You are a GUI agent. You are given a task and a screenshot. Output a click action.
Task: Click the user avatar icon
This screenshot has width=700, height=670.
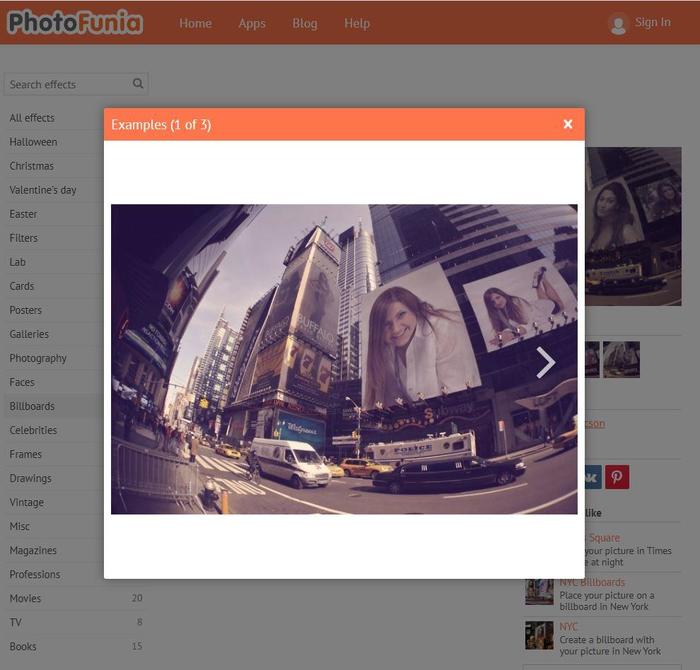618,24
